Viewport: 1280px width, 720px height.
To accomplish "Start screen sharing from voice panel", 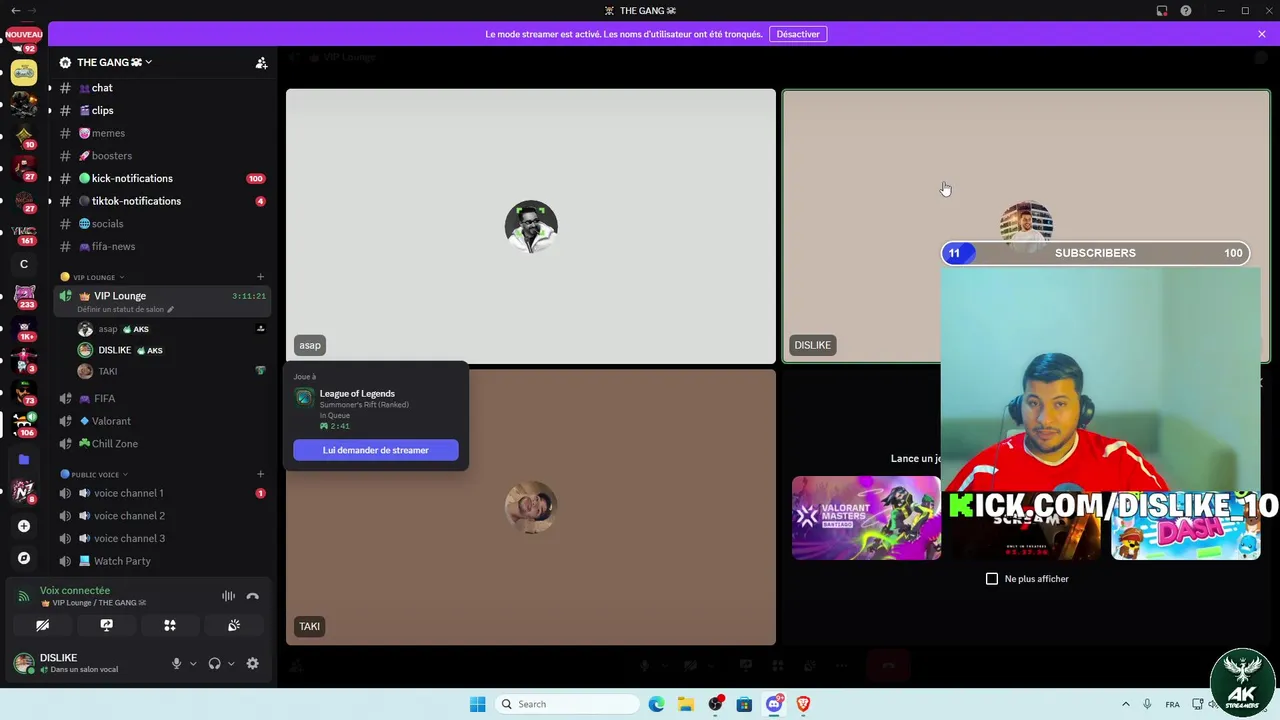I will [x=106, y=625].
